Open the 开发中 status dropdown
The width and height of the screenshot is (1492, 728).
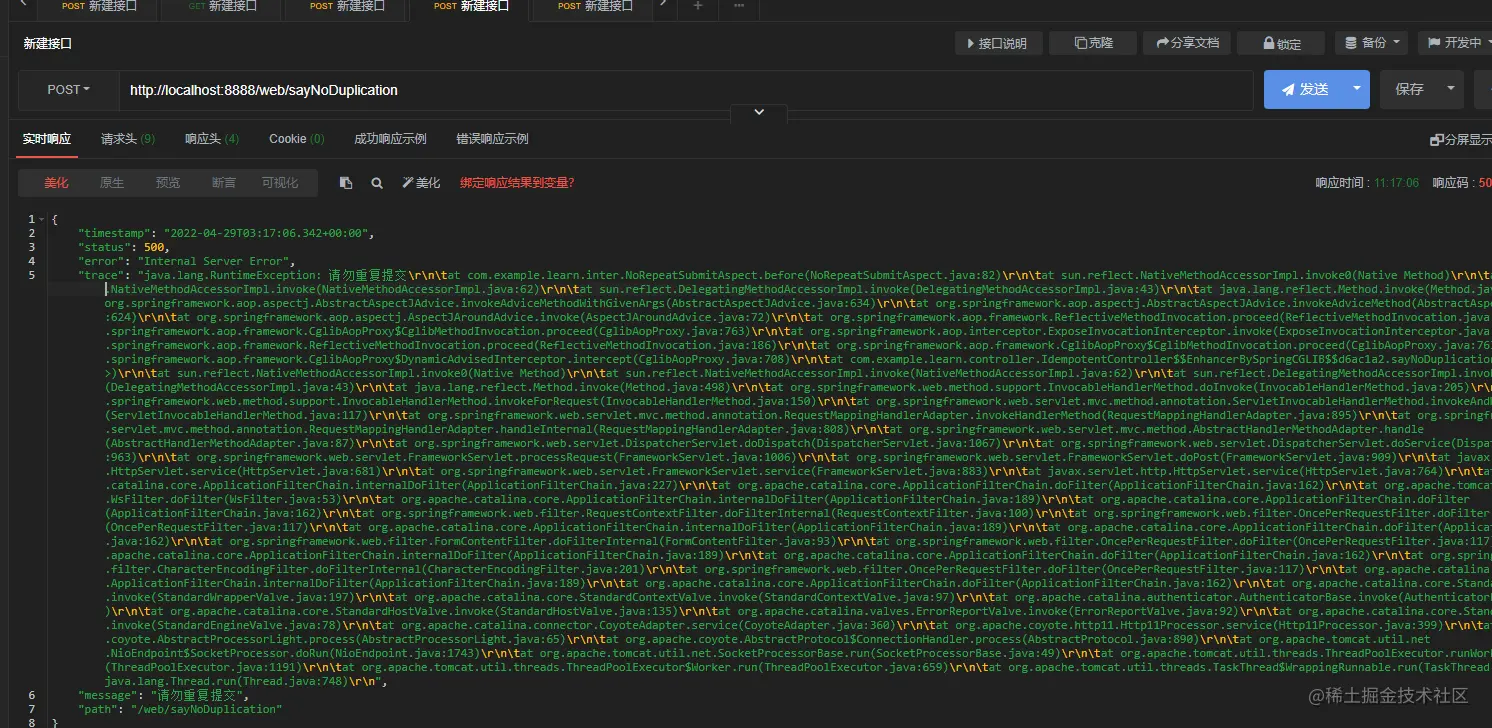tap(1454, 43)
